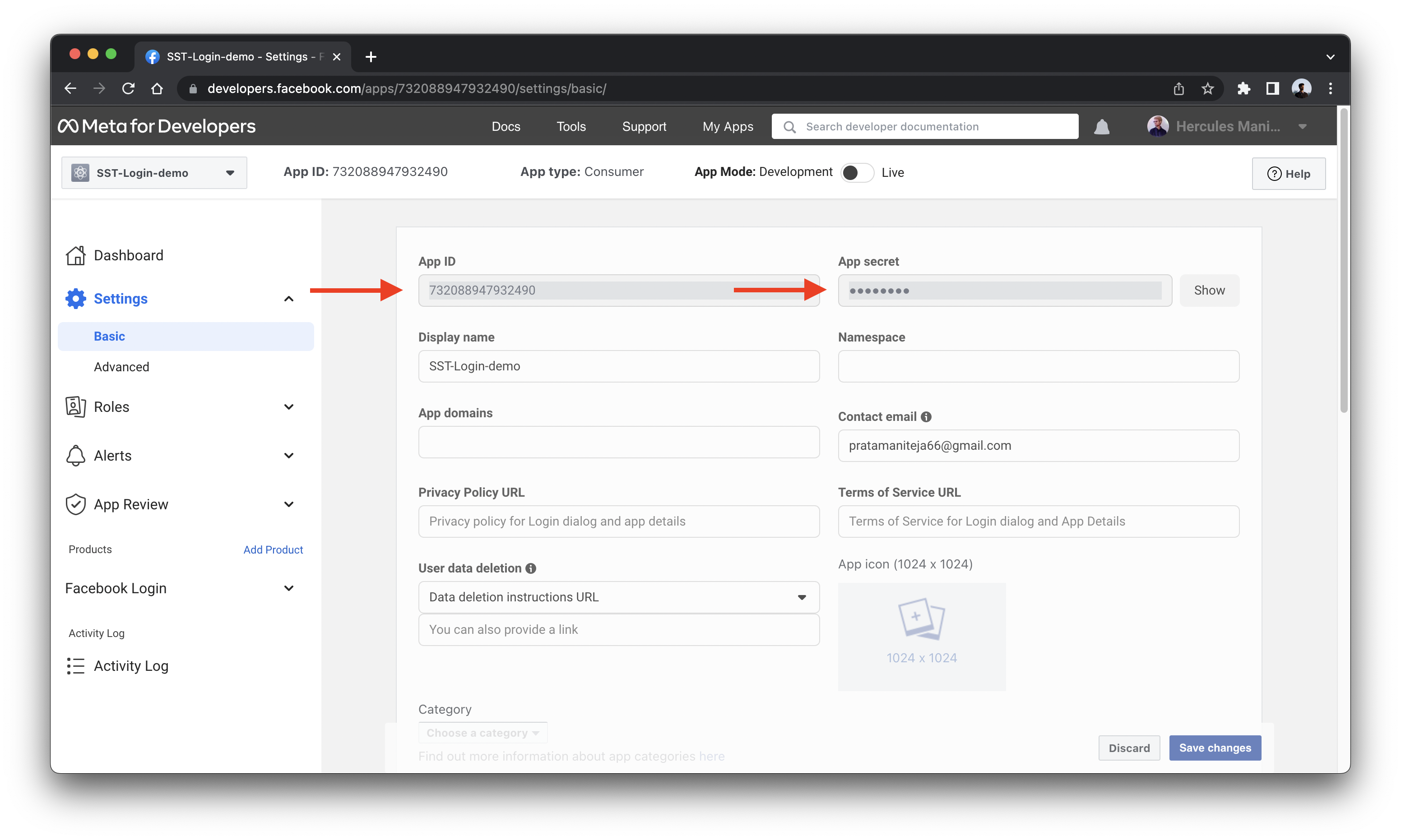This screenshot has height=840, width=1401.
Task: Click the App ID input field
Action: (618, 290)
